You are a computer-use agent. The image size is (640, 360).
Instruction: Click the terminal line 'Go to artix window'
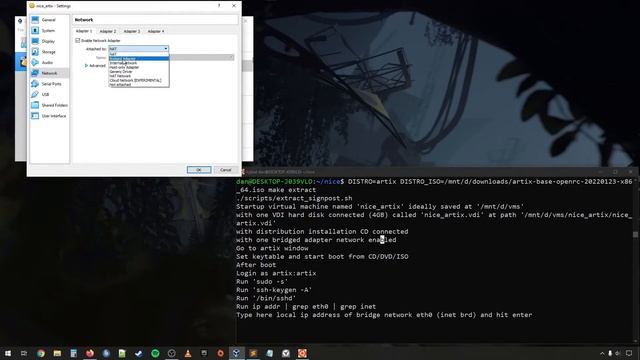point(272,248)
